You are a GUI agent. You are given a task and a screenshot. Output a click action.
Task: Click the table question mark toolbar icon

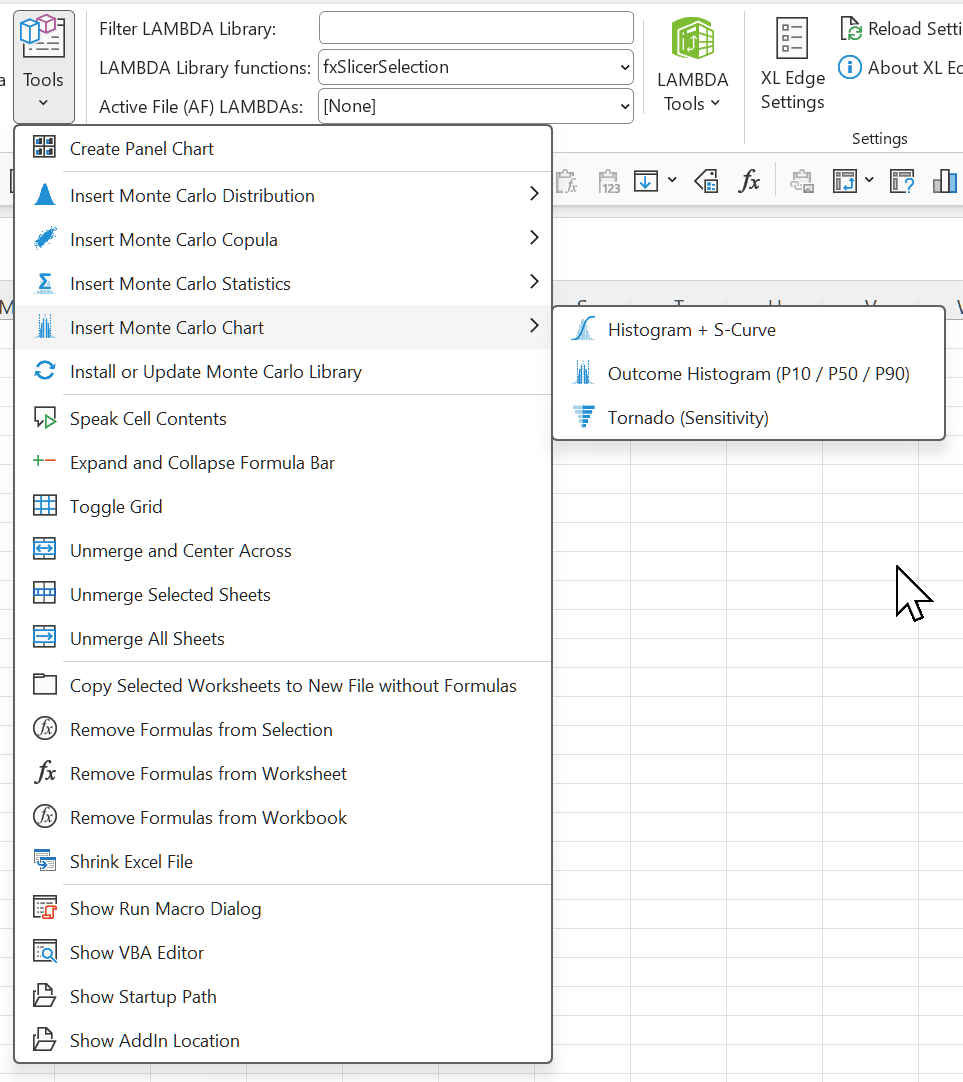pos(902,181)
